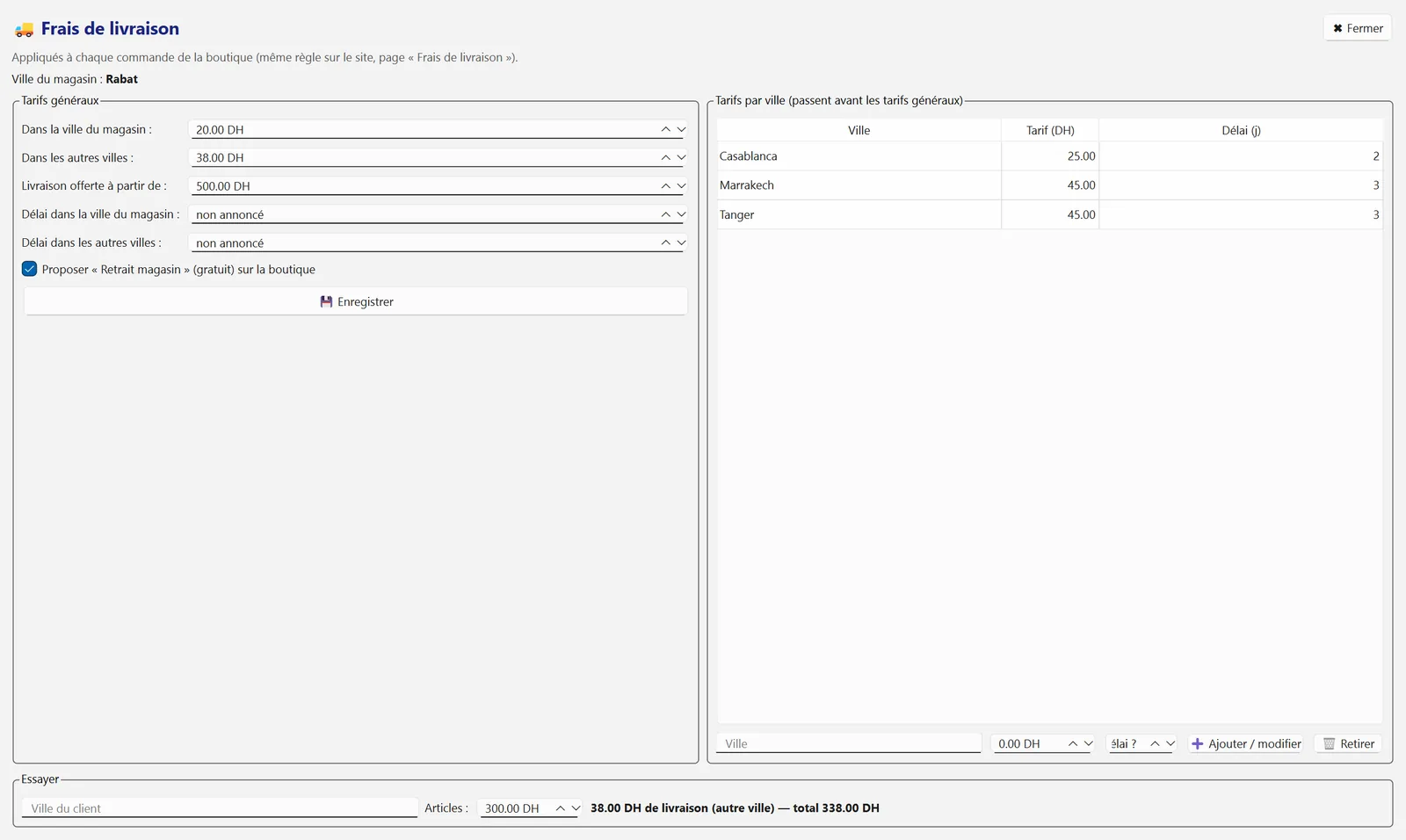The width and height of the screenshot is (1406, 840).
Task: Decrease the 'Dans les autres villes' rate
Action: pos(681,157)
